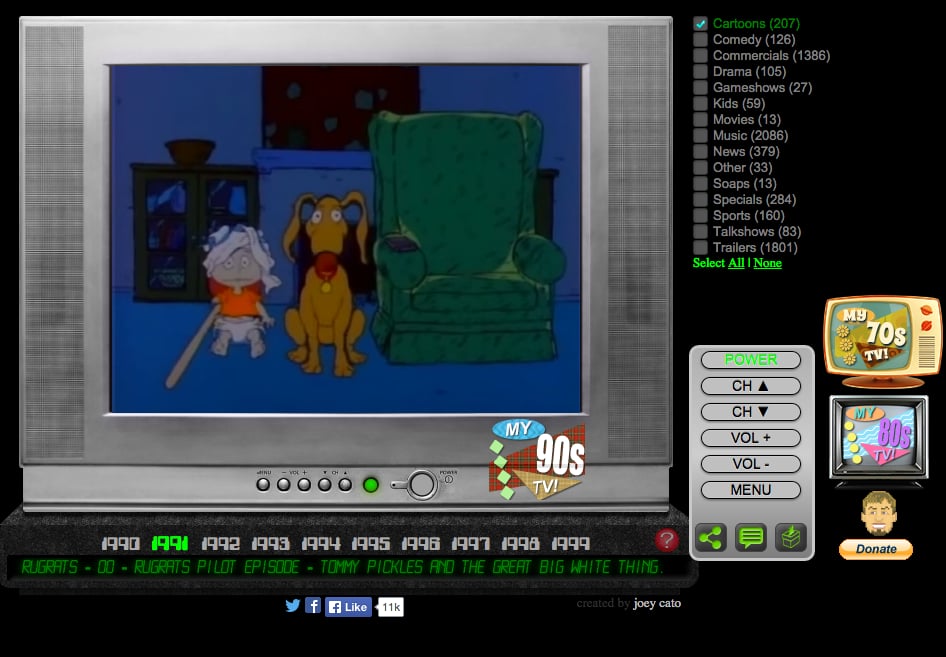Check the Other (33) checkbox
Viewport: 946px width, 657px height.
coord(700,167)
